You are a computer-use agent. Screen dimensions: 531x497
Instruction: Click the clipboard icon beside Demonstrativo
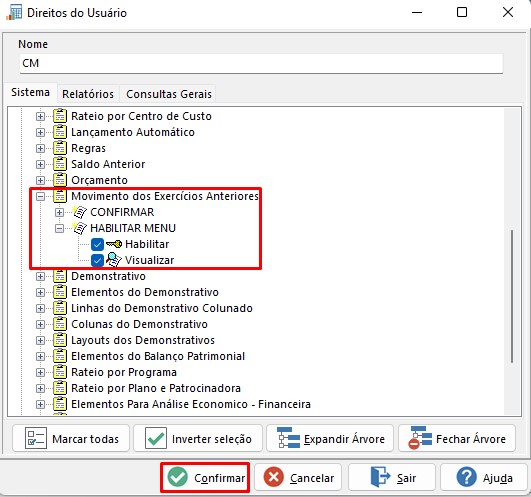pyautogui.click(x=60, y=276)
